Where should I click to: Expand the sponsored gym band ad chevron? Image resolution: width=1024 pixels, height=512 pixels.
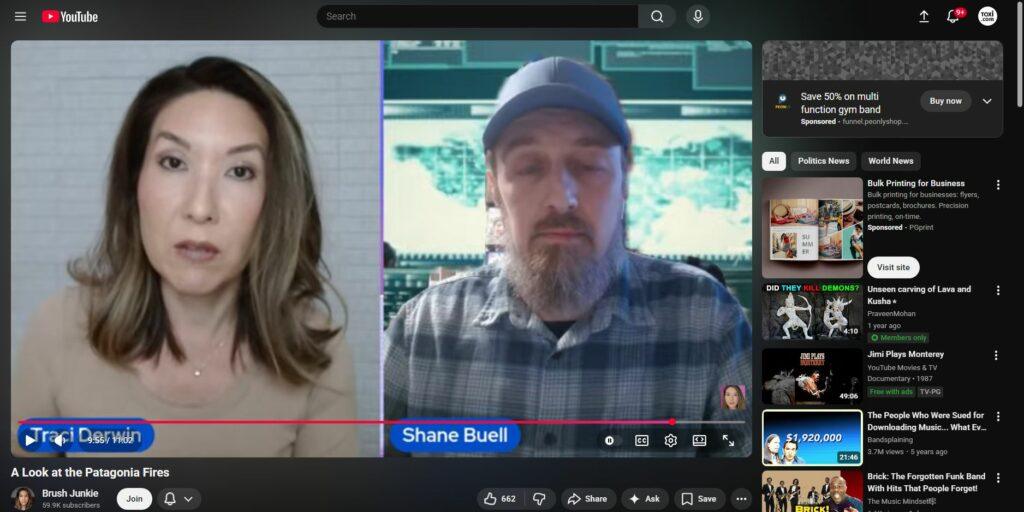(x=987, y=101)
